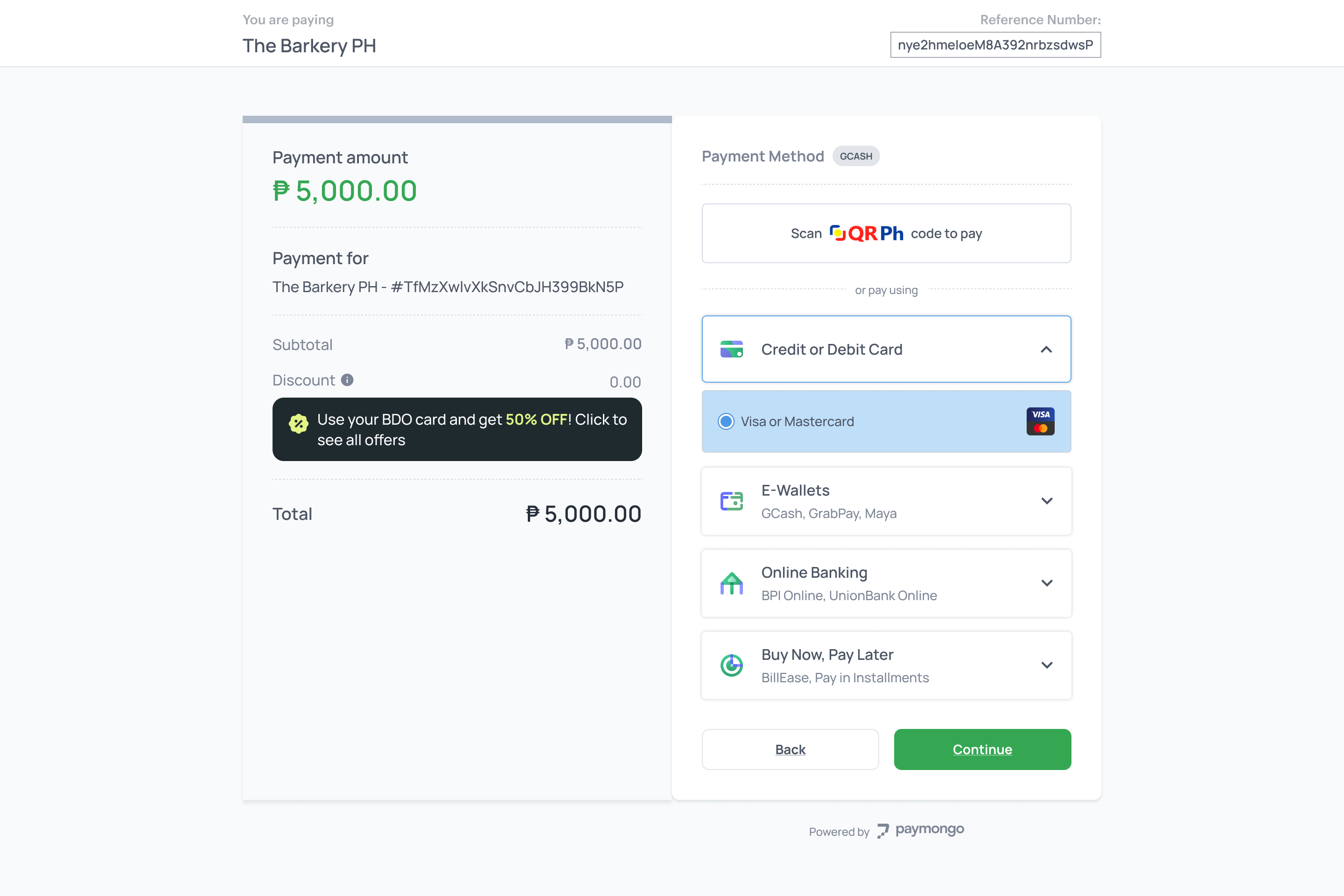Click the green discount badge icon
Image resolution: width=1344 pixels, height=896 pixels.
298,423
